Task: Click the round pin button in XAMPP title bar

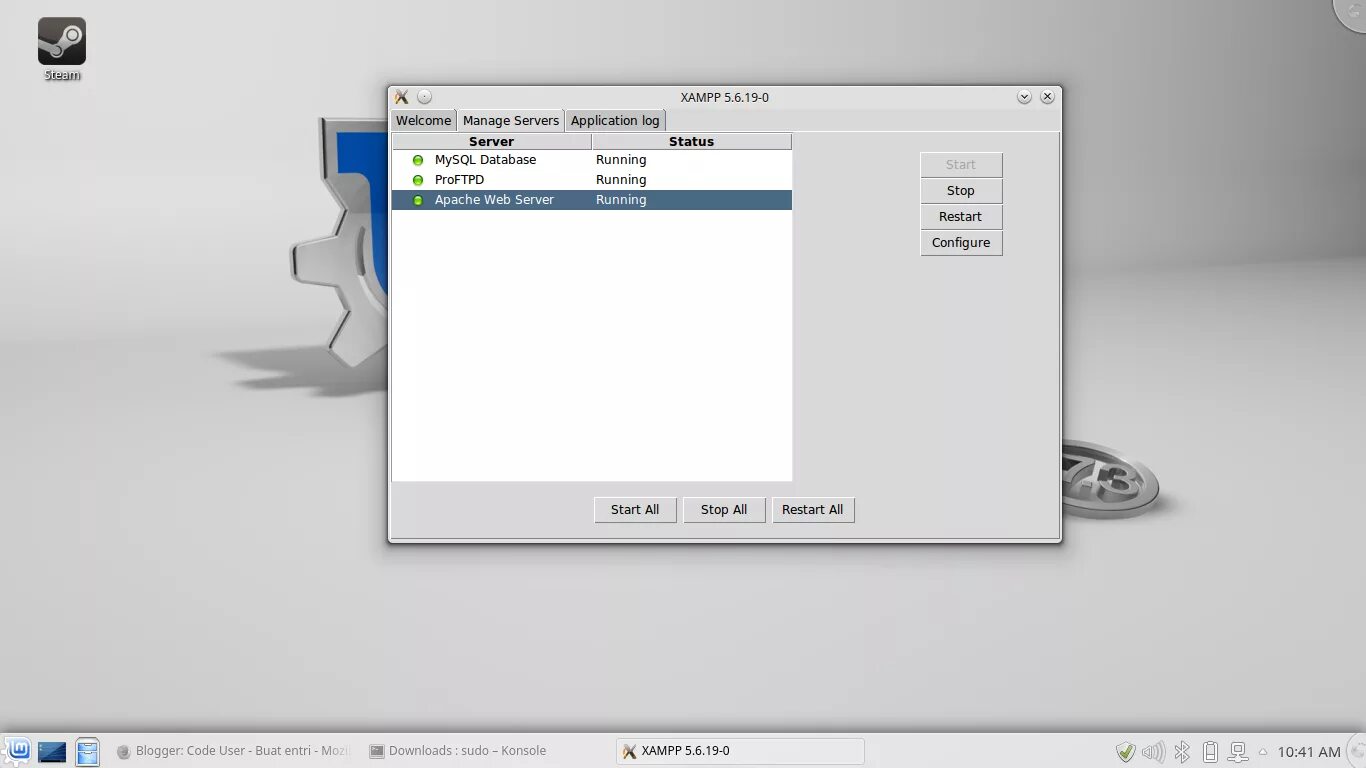Action: pos(424,97)
